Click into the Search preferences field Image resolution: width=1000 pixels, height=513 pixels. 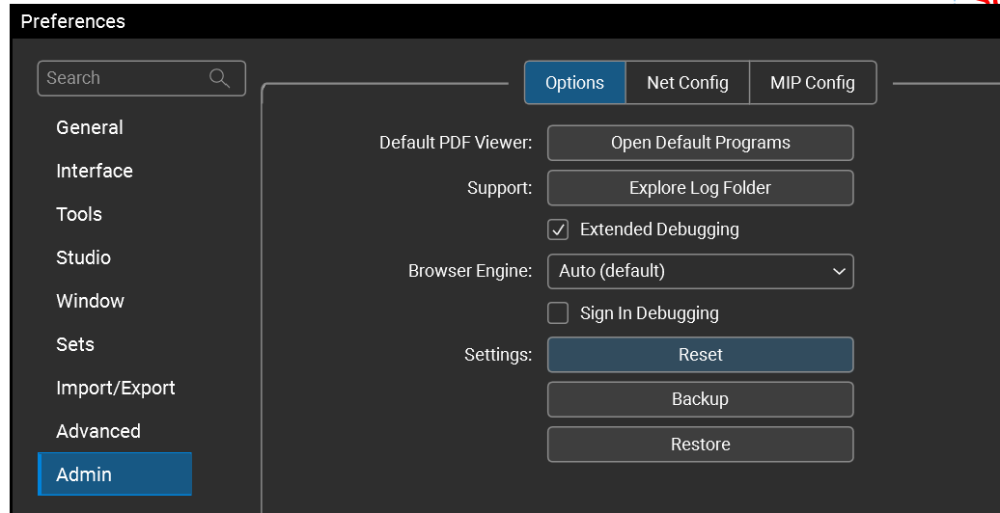(120, 78)
